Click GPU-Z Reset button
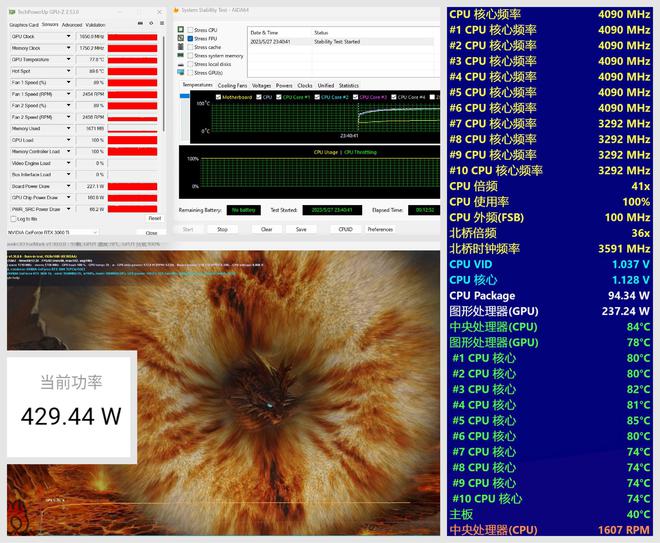Screen dimensions: 660x543 (154, 218)
